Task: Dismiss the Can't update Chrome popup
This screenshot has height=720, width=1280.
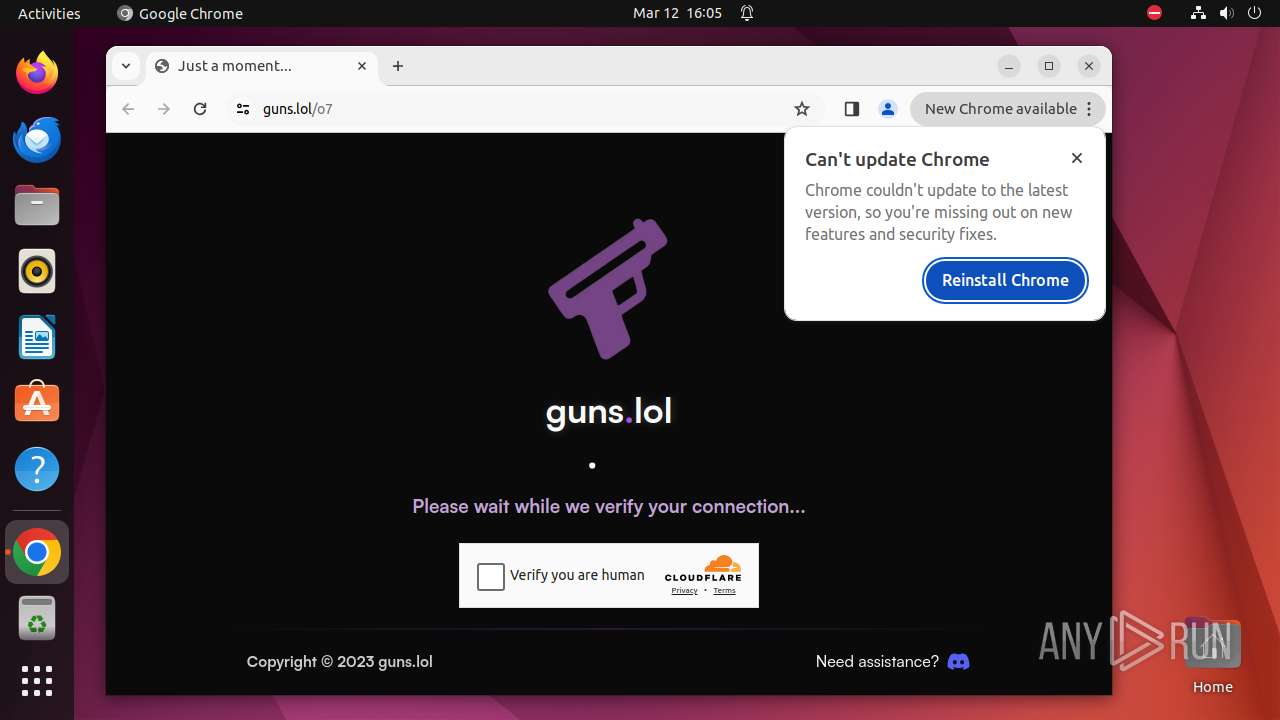Action: [1076, 158]
